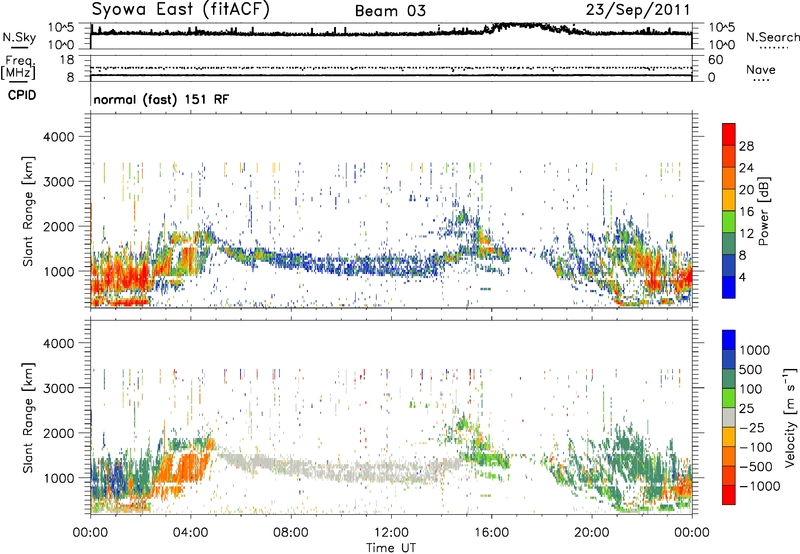Viewport: 800px width, 554px height.
Task: Click the 'Nave' legend label
Action: 761,70
